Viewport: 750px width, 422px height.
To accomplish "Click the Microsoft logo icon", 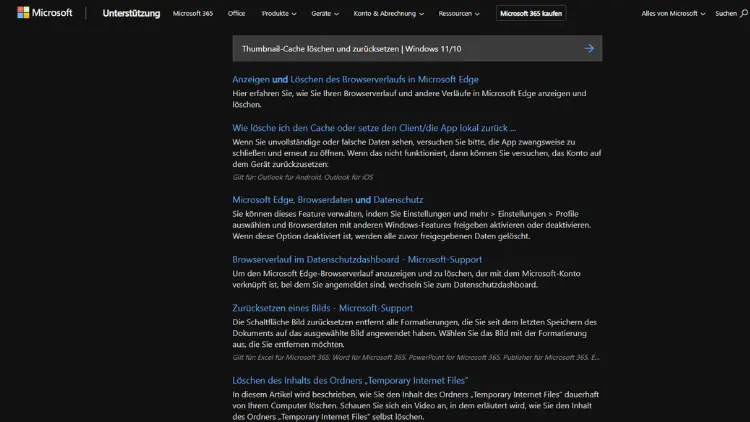I will 23,12.
